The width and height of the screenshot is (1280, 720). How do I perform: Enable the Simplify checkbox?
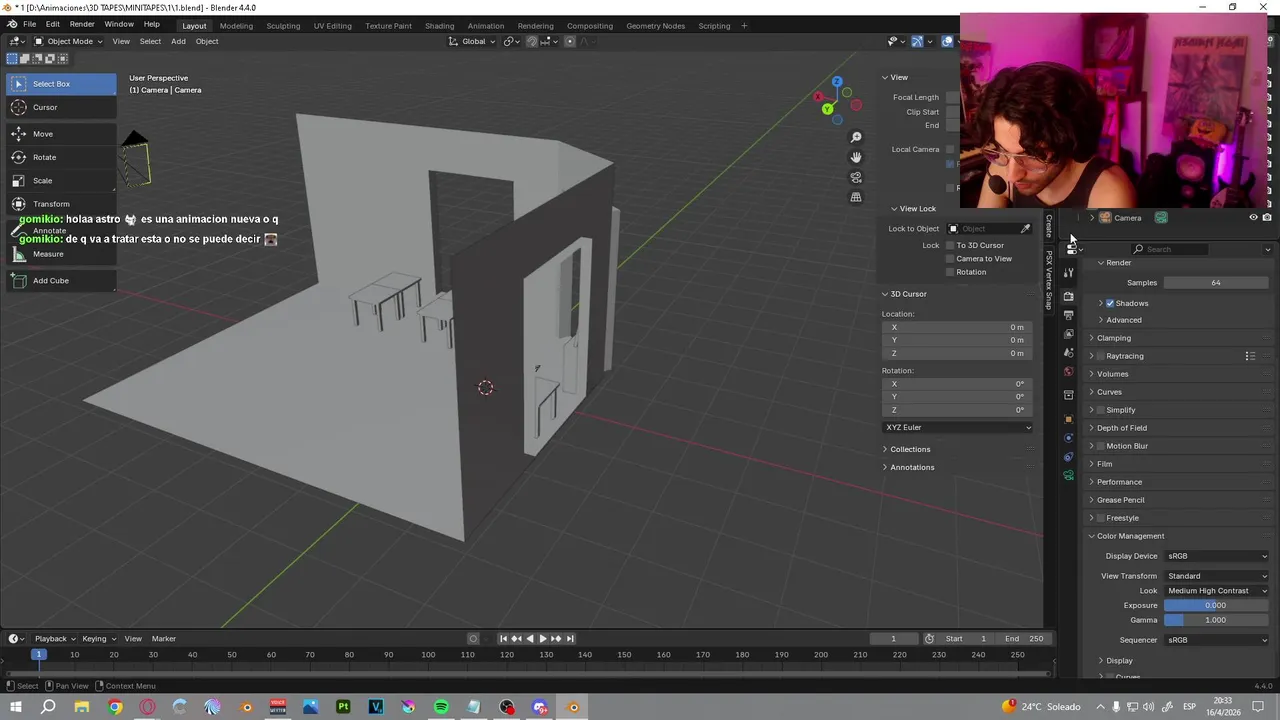tap(1101, 410)
